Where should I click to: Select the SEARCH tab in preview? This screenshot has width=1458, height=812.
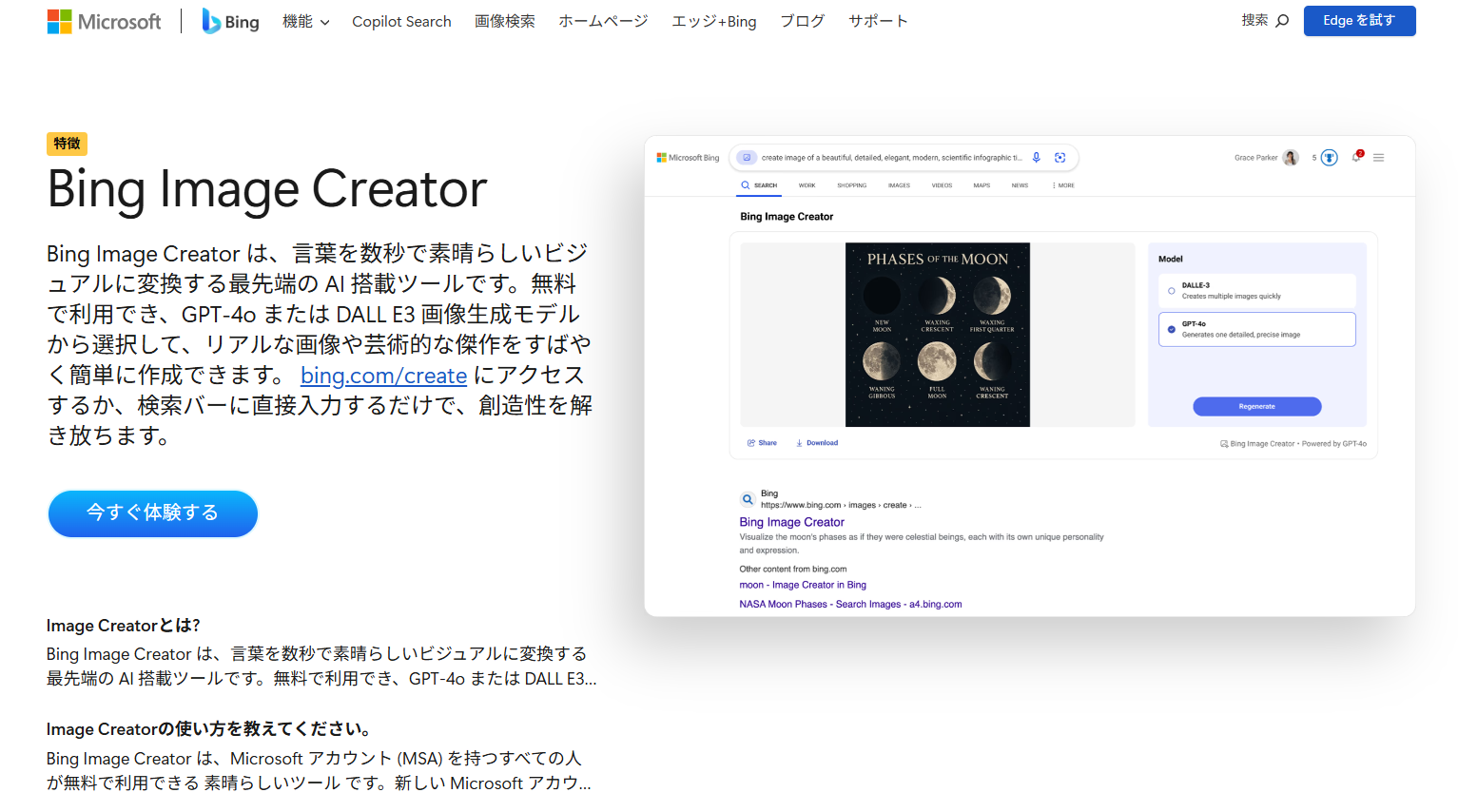point(759,185)
